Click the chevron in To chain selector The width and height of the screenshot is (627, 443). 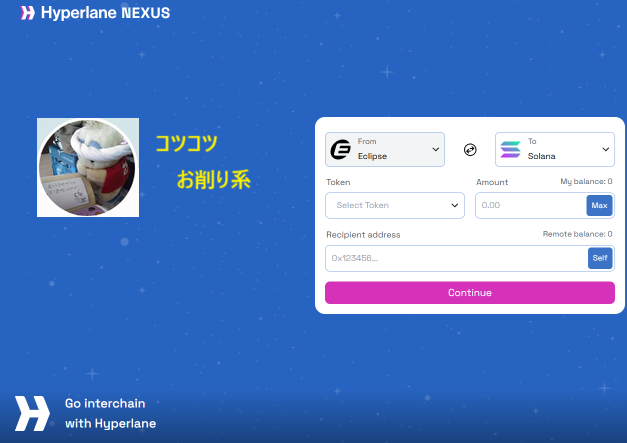click(605, 150)
